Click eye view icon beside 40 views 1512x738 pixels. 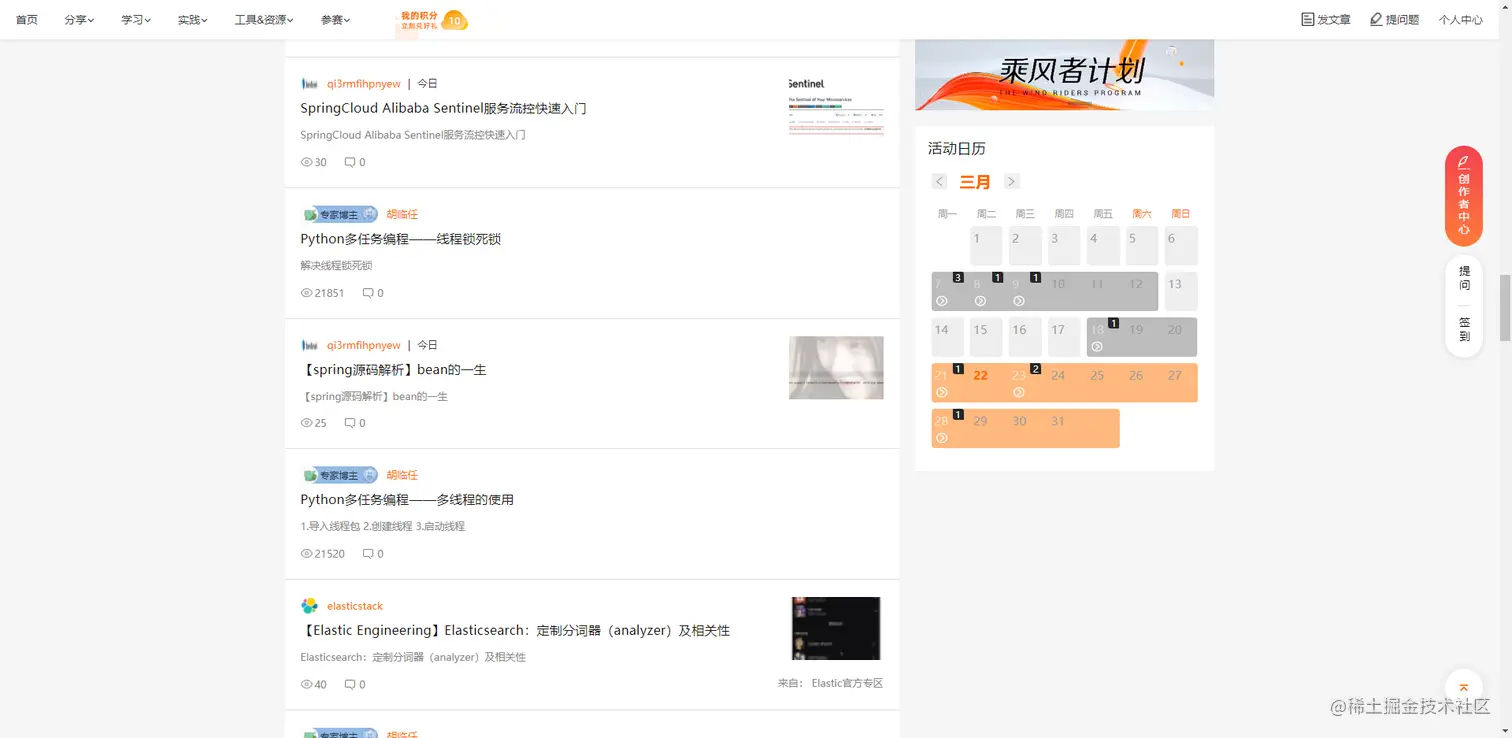point(306,685)
